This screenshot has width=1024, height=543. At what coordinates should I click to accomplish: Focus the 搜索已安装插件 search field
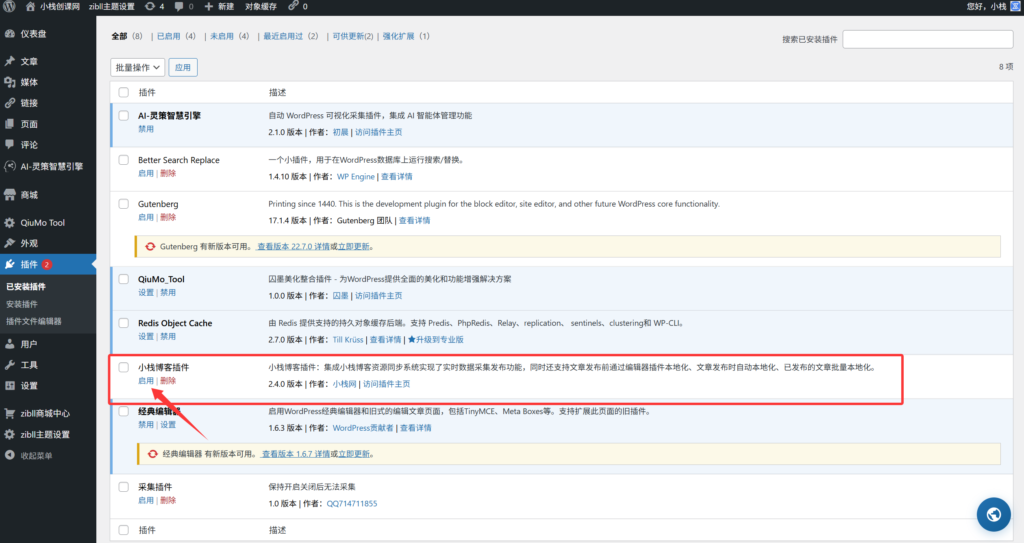tap(927, 39)
